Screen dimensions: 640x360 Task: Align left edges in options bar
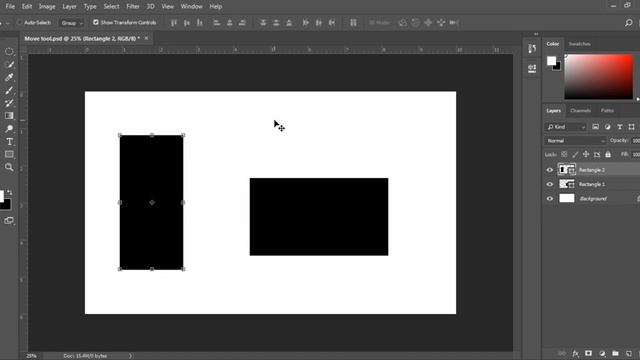click(x=217, y=23)
